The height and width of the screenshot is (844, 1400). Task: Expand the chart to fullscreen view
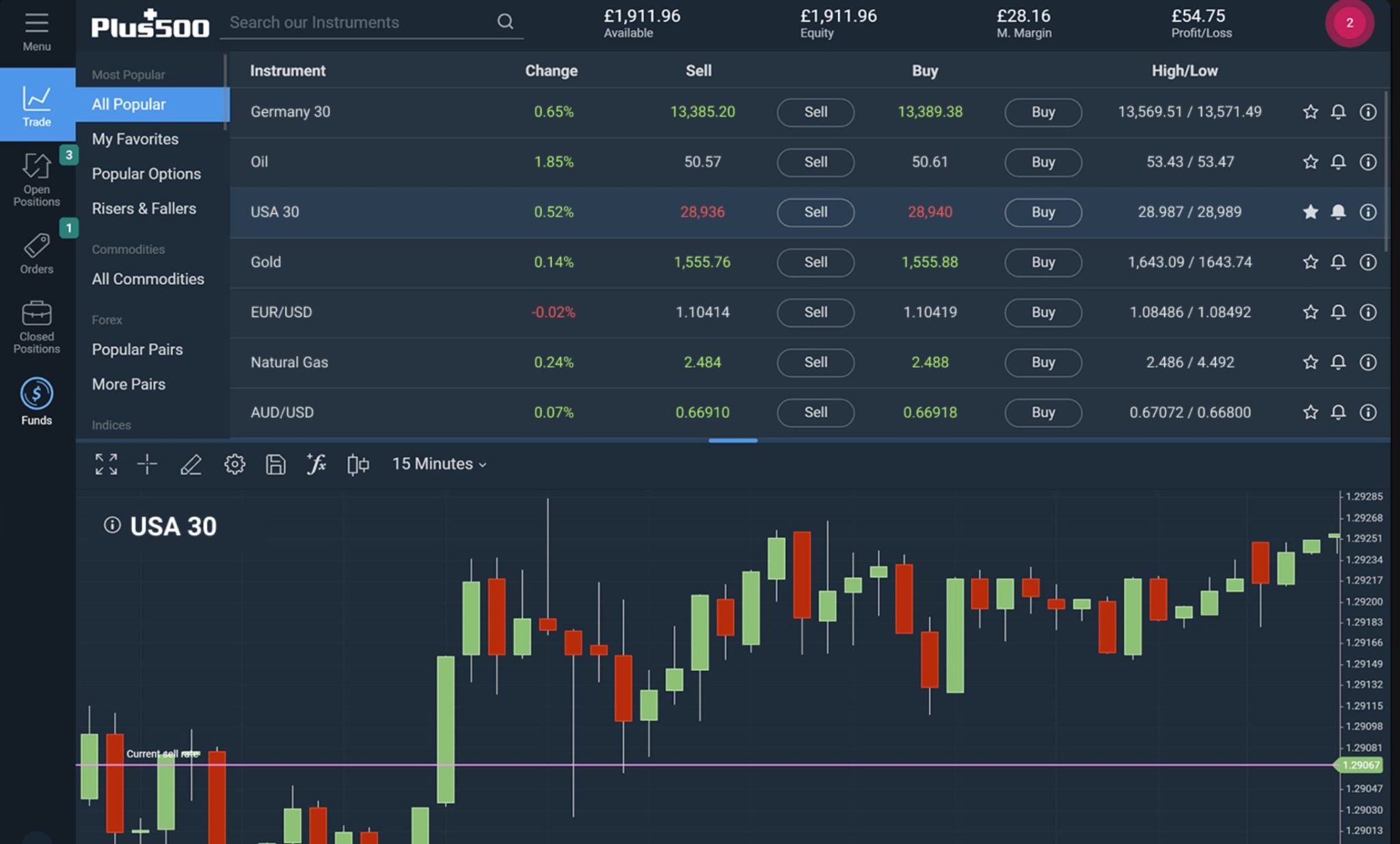[x=106, y=464]
